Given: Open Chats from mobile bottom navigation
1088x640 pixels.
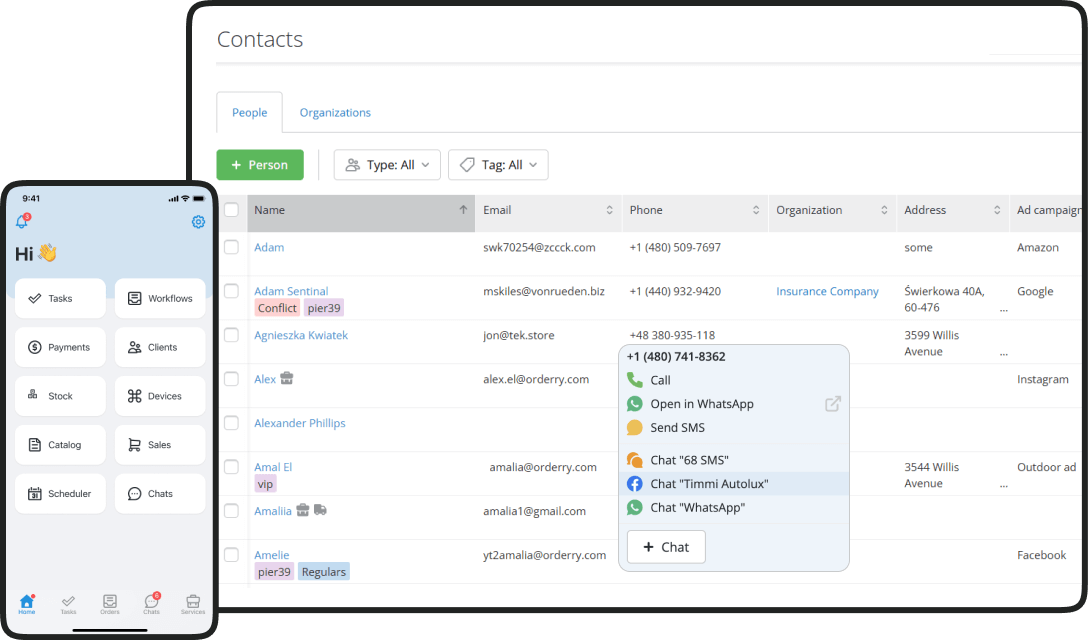Looking at the screenshot, I should tap(151, 602).
